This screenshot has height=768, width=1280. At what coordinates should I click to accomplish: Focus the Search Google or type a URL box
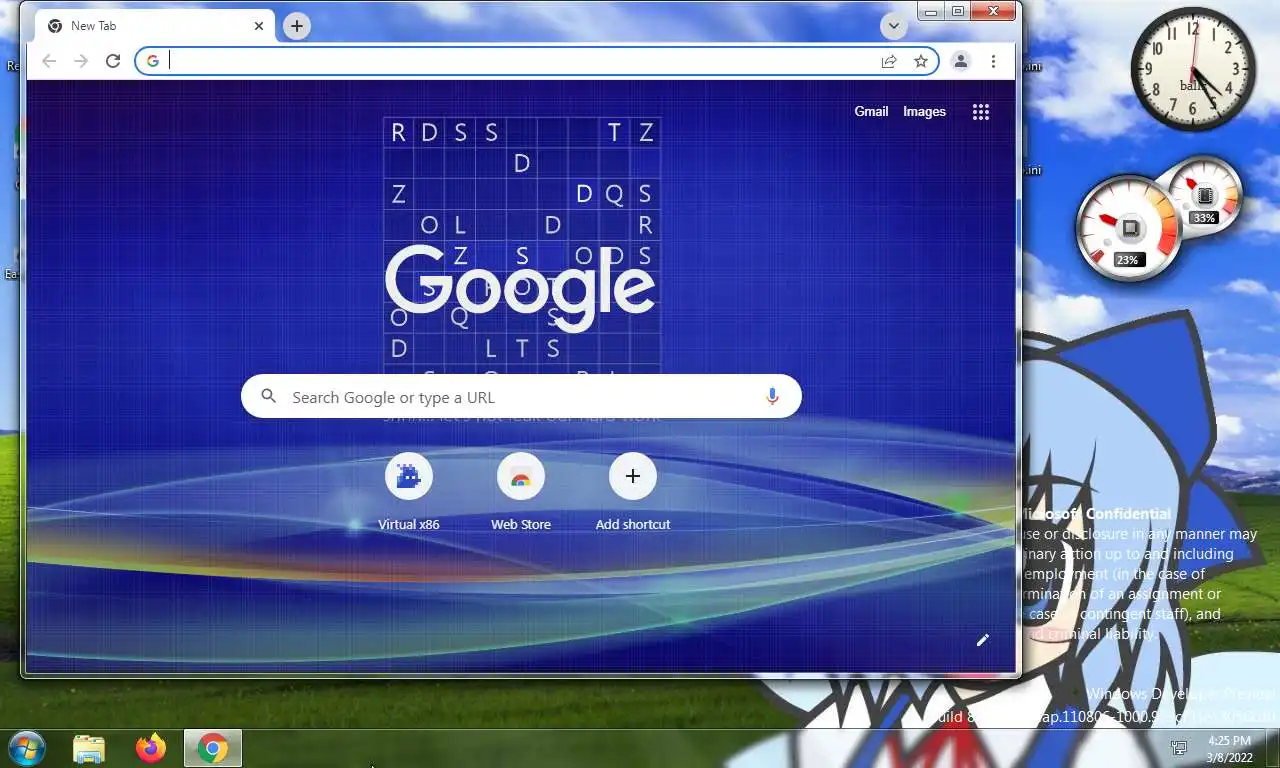[x=521, y=397]
